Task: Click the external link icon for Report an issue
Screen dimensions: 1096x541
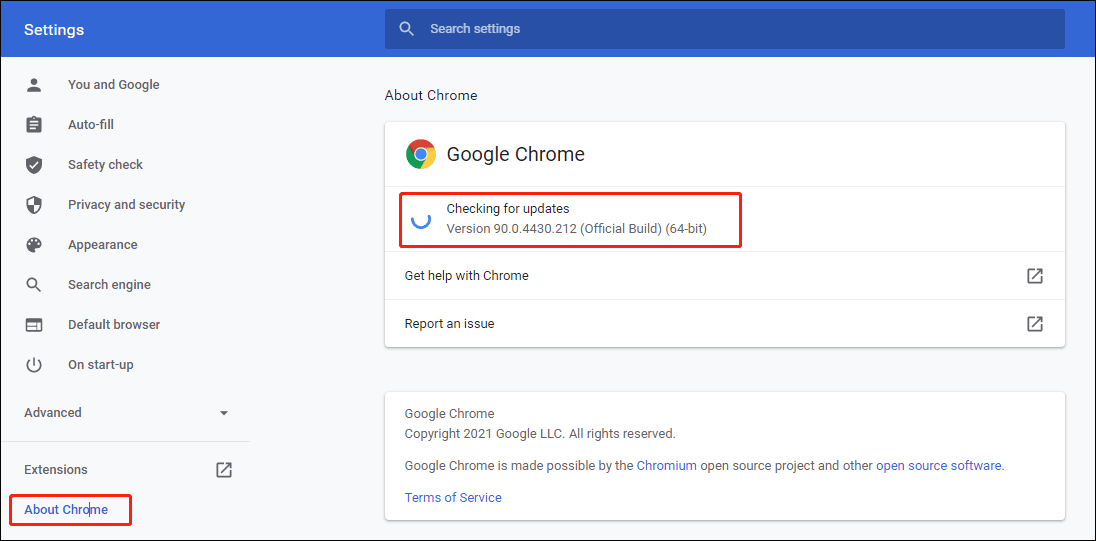Action: (x=1034, y=324)
